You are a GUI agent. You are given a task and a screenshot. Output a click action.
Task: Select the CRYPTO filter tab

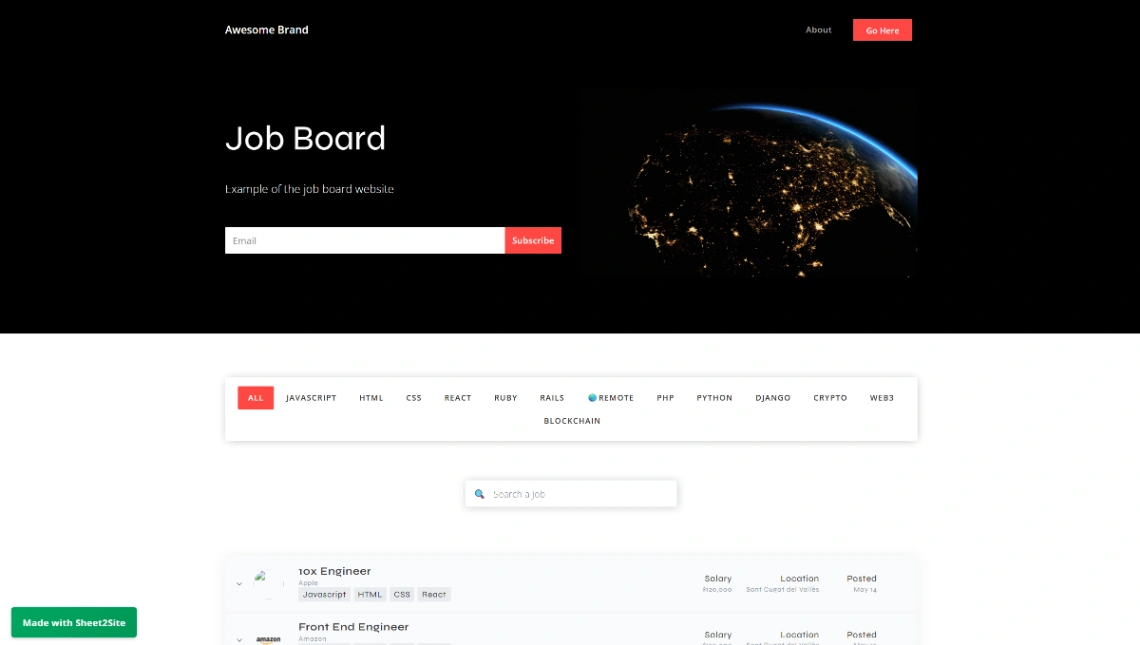click(829, 397)
